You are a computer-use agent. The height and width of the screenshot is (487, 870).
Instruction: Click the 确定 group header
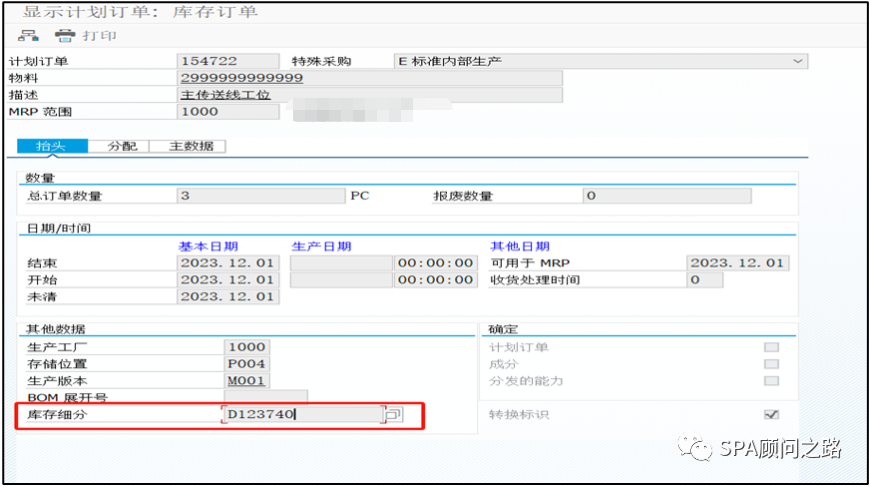503,329
